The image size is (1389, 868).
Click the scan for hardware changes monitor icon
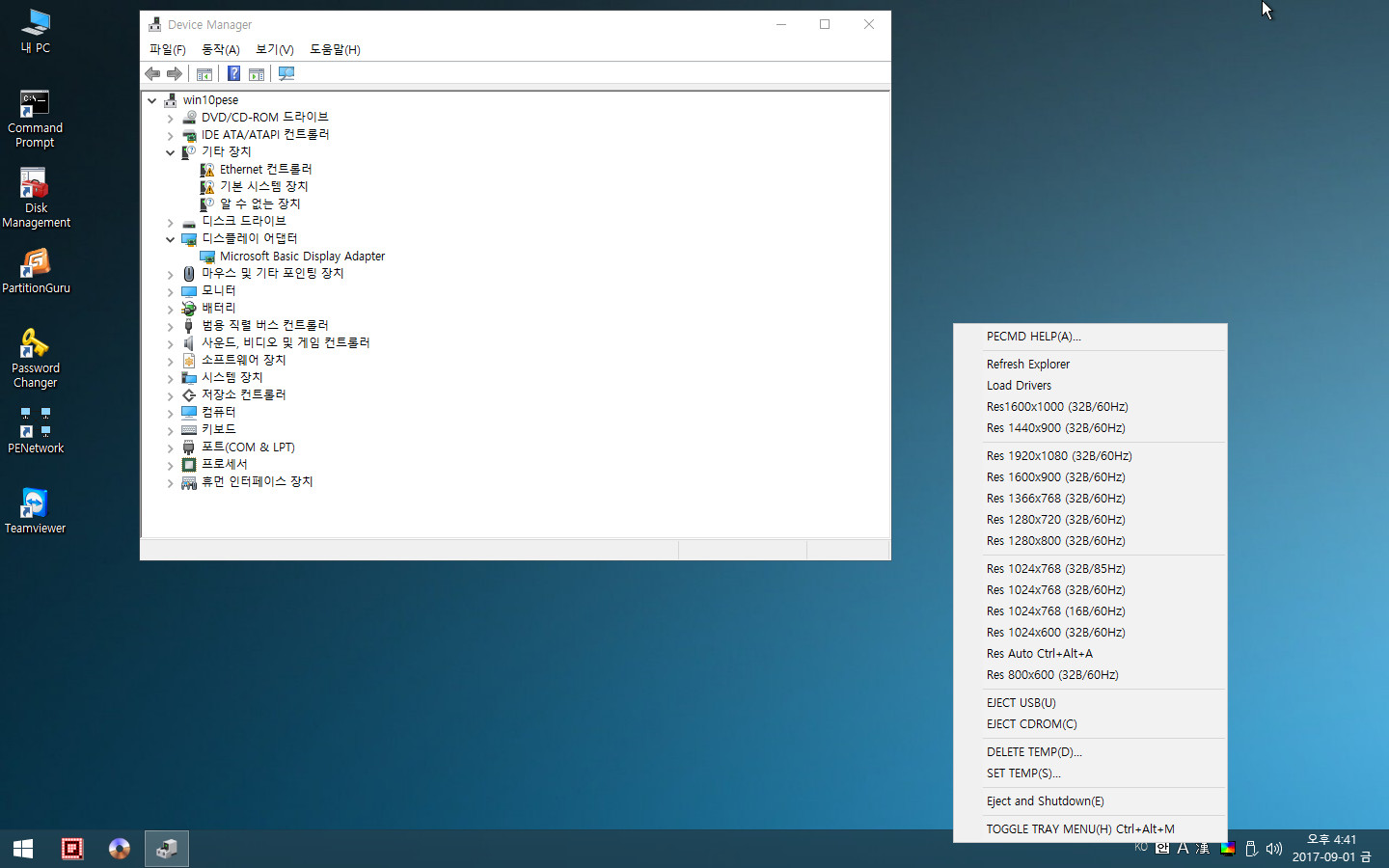pos(286,74)
